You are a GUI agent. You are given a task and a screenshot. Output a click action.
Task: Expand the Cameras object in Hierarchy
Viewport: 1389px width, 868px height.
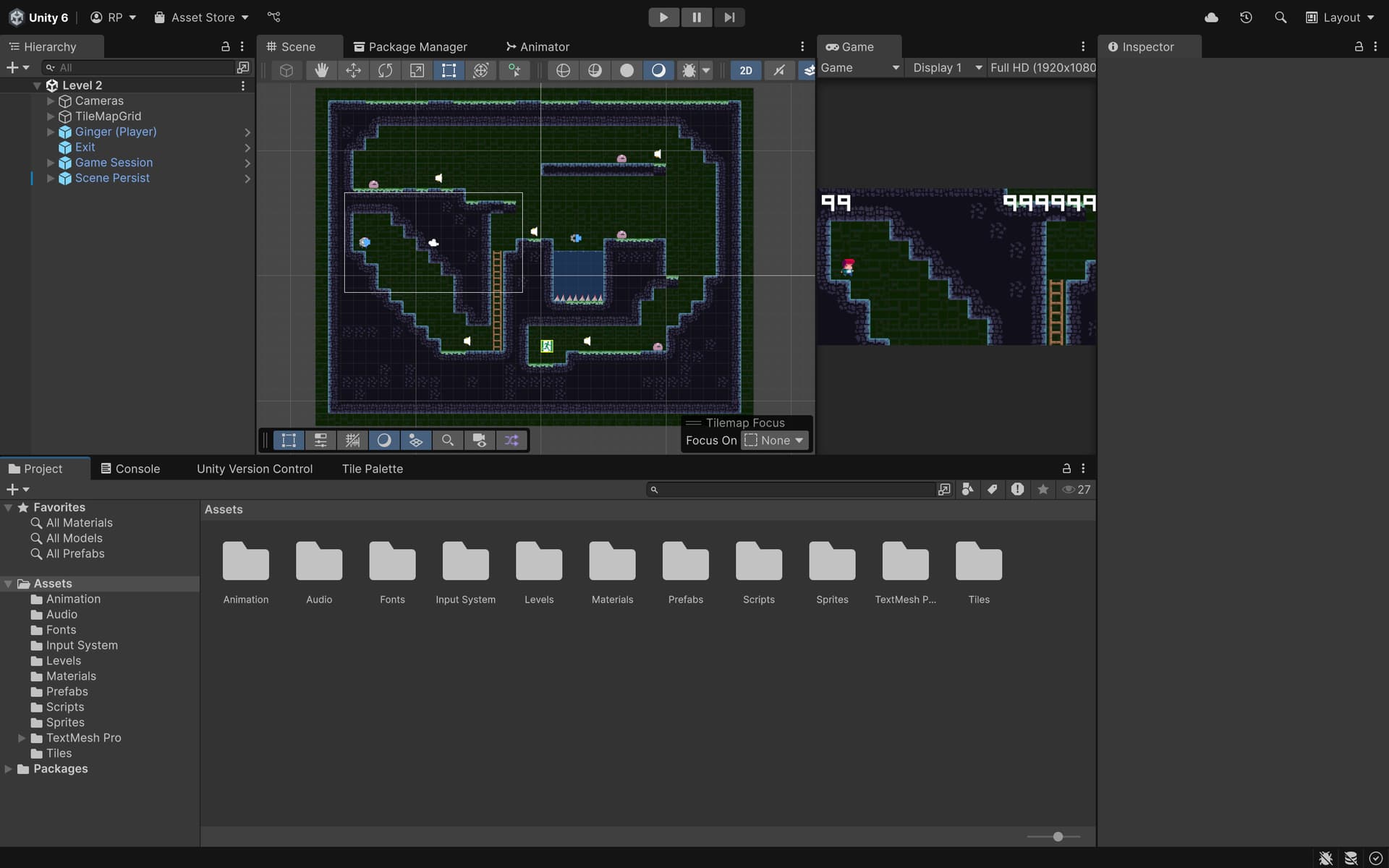pyautogui.click(x=51, y=101)
